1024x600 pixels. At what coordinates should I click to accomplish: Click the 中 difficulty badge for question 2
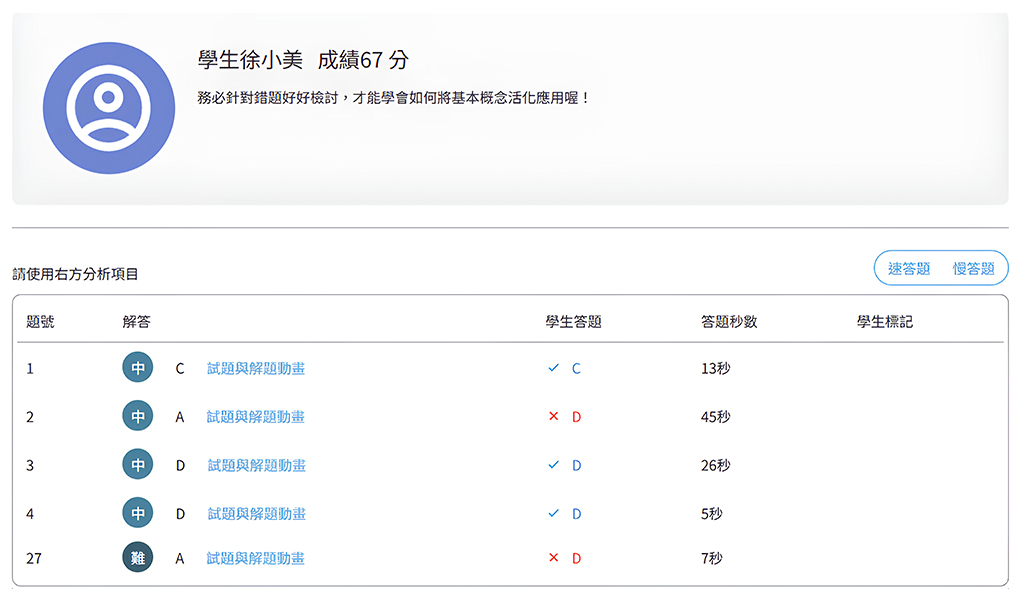(138, 416)
